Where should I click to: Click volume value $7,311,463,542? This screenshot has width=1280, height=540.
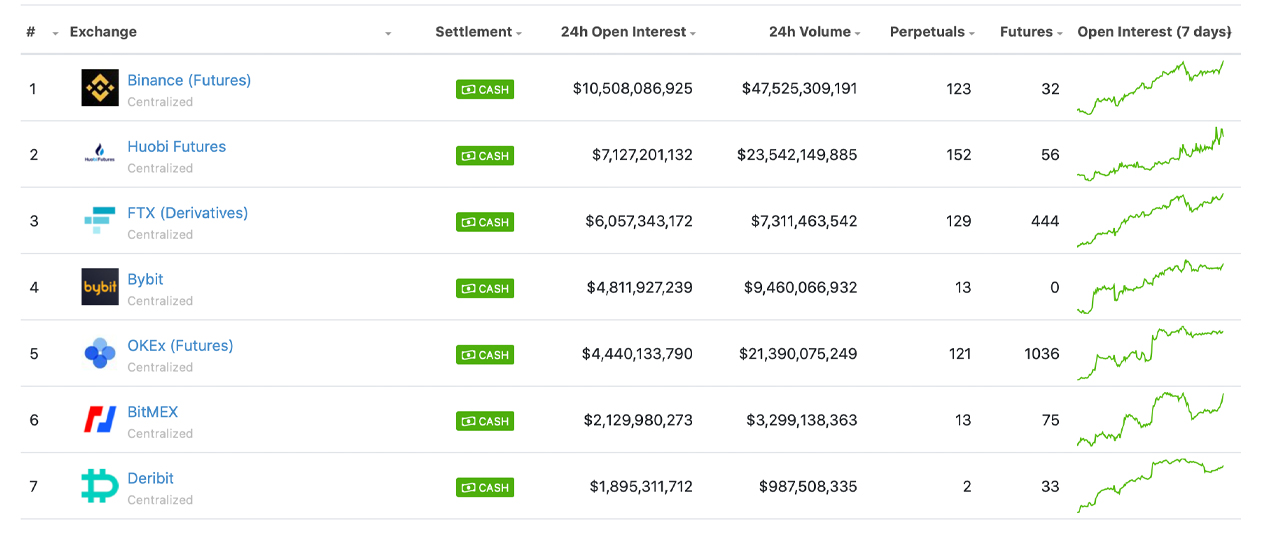(x=804, y=221)
